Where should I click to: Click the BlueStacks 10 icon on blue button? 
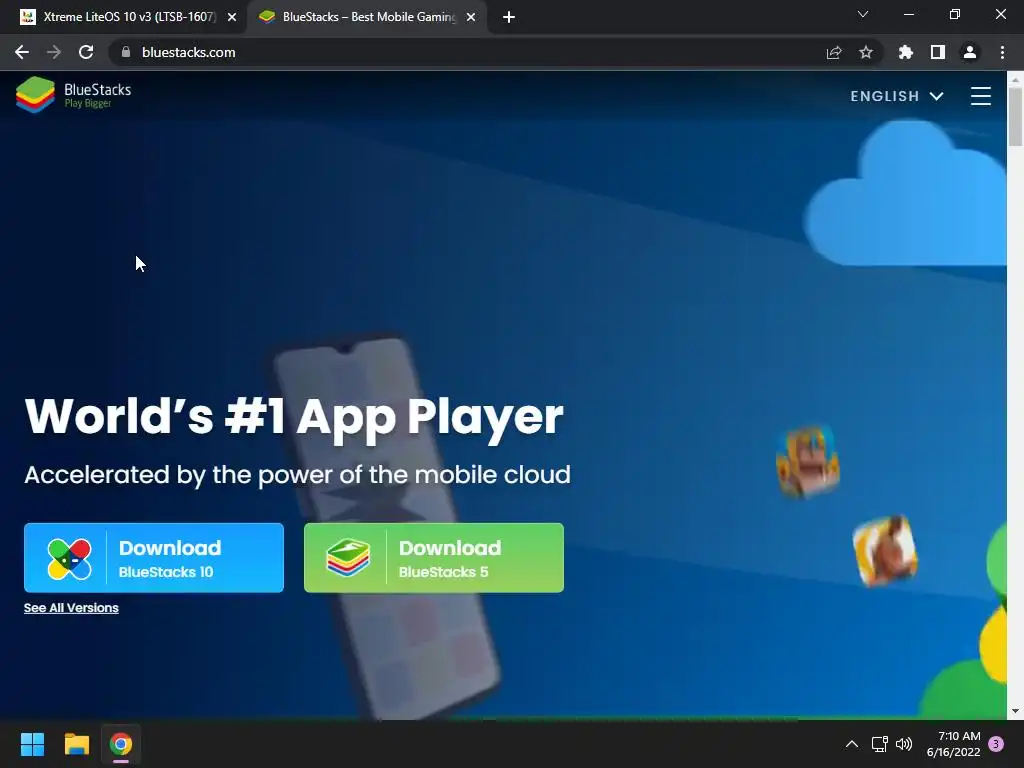[x=69, y=559]
